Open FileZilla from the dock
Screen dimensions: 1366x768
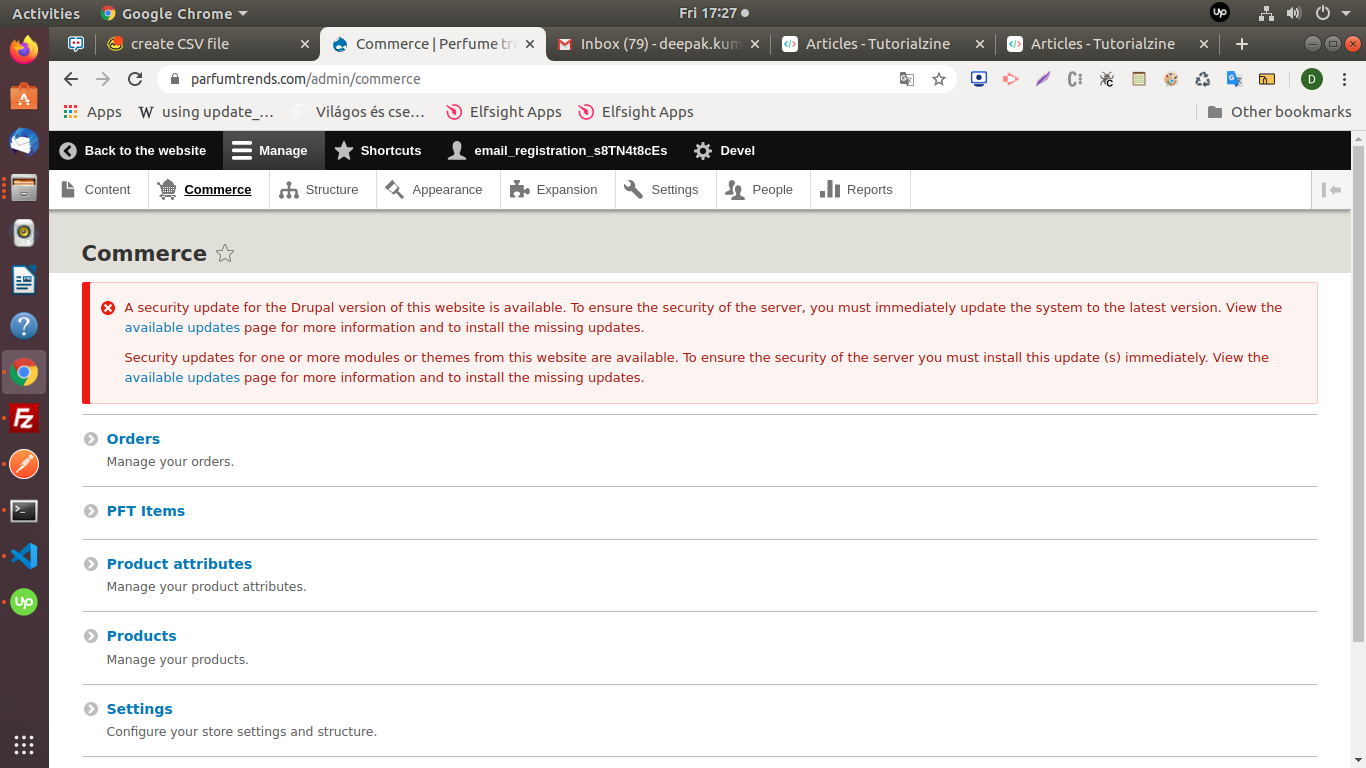[24, 419]
